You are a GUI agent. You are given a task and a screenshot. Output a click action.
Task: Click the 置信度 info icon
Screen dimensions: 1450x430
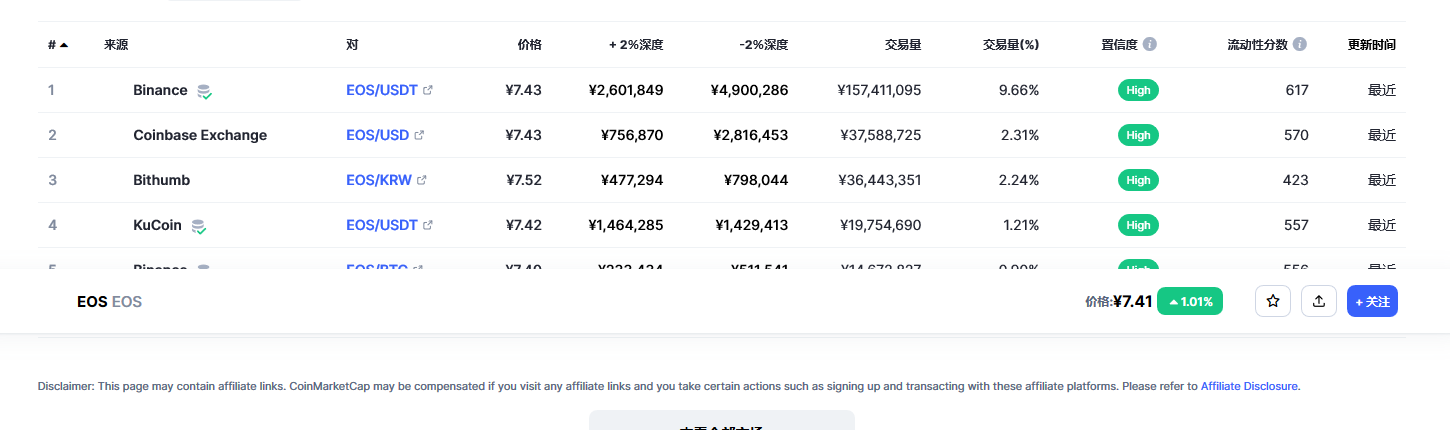(x=1150, y=45)
